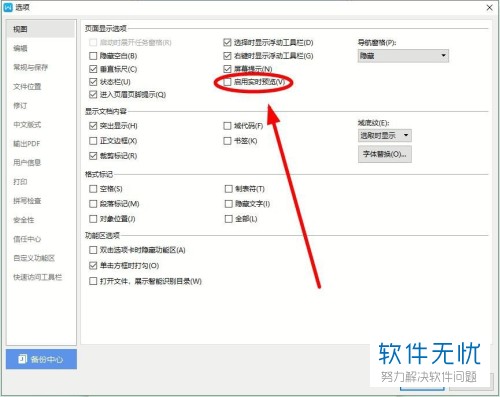Select the 视图 category in sidebar
Image resolution: width=500 pixels, height=397 pixels.
point(40,29)
